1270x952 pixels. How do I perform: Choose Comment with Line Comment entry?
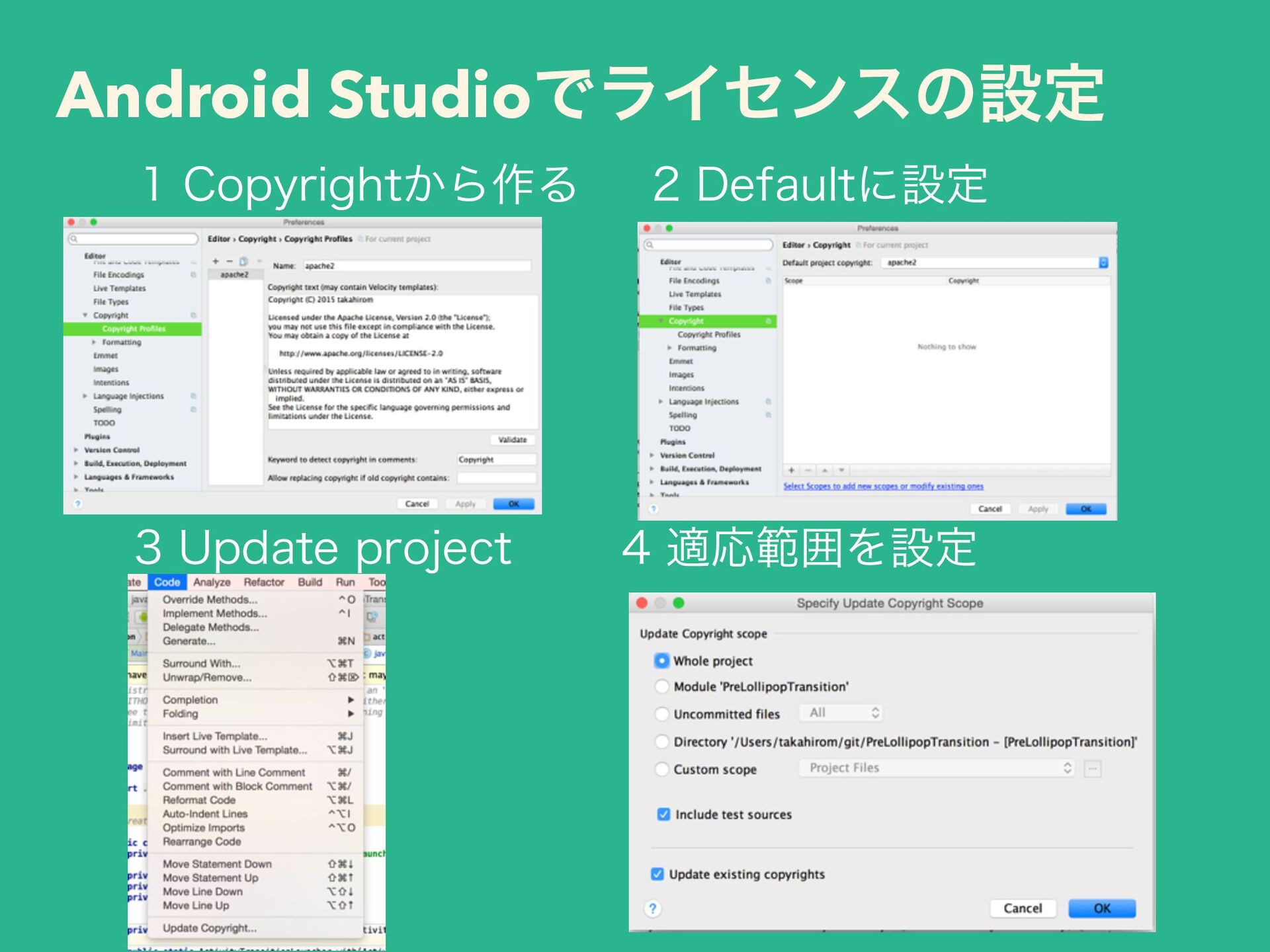[255, 772]
